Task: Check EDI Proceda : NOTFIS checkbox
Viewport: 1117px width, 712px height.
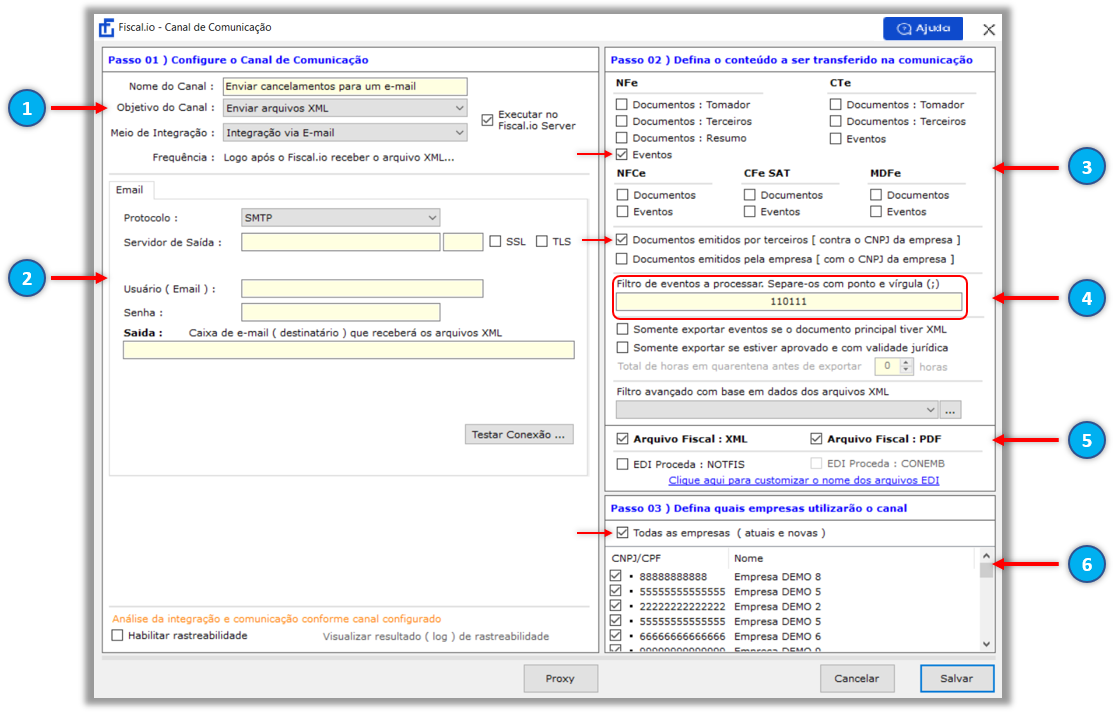Action: point(623,464)
